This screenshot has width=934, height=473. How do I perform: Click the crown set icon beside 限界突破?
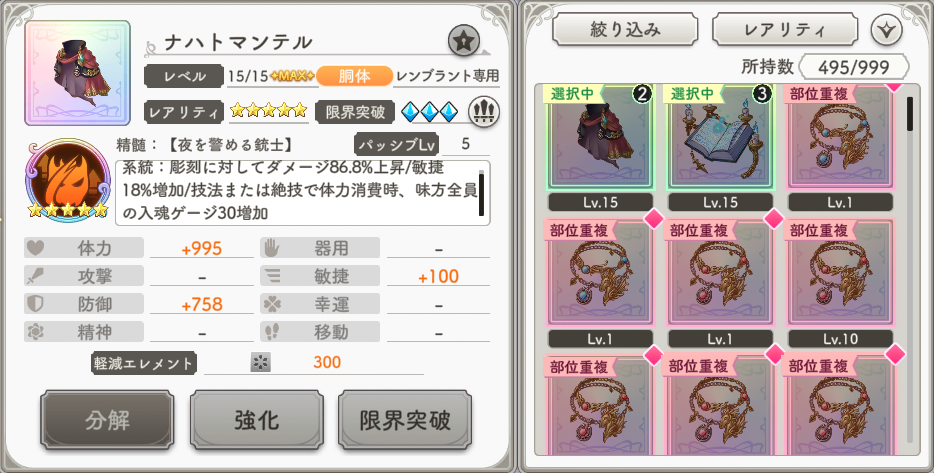[484, 111]
